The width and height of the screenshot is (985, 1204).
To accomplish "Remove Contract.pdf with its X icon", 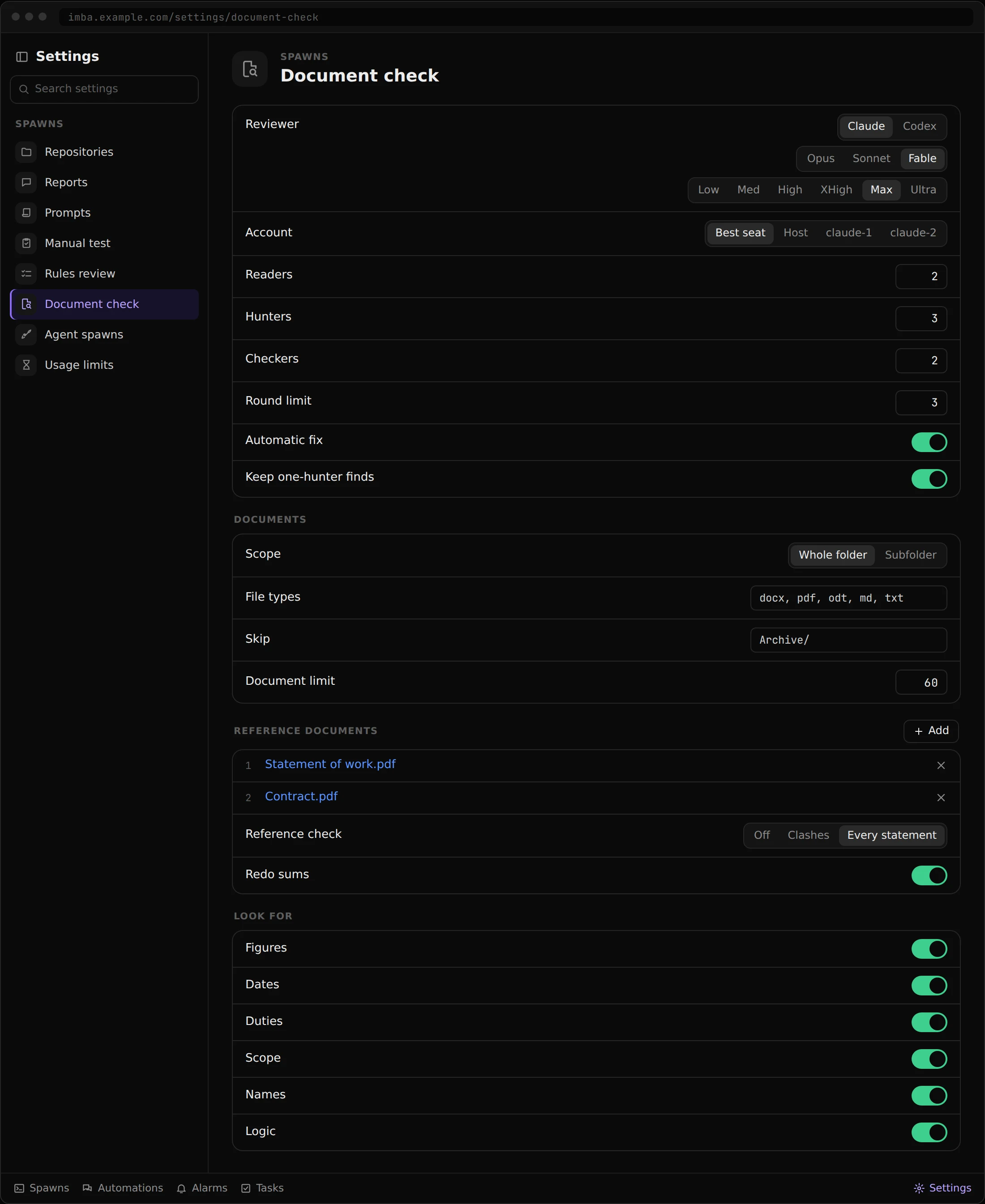I will pyautogui.click(x=941, y=798).
